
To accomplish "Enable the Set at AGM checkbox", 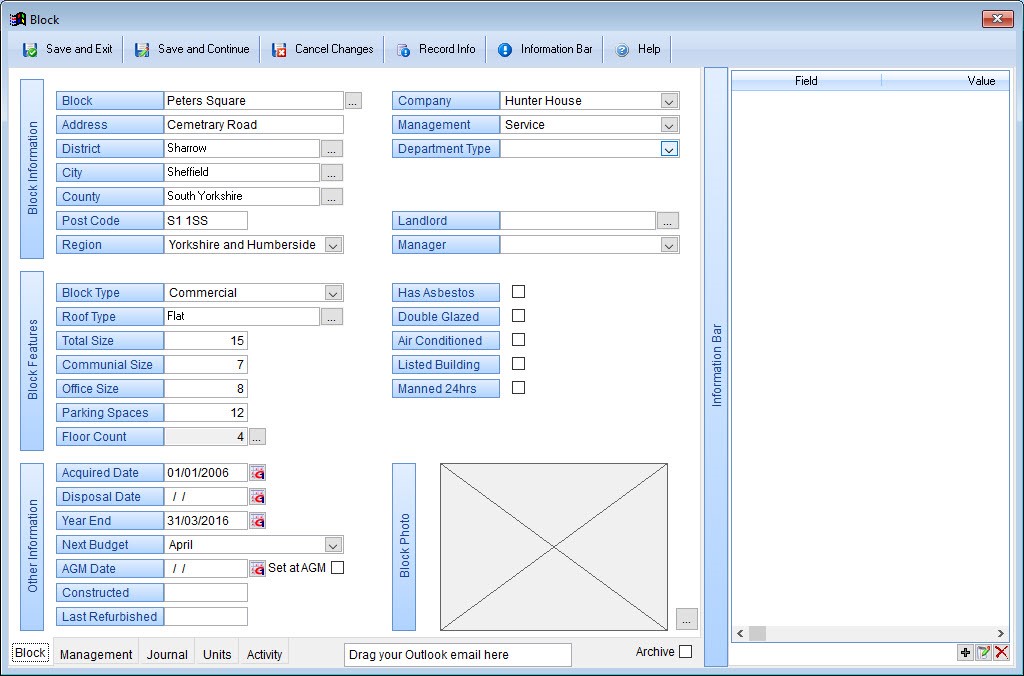I will tap(338, 568).
